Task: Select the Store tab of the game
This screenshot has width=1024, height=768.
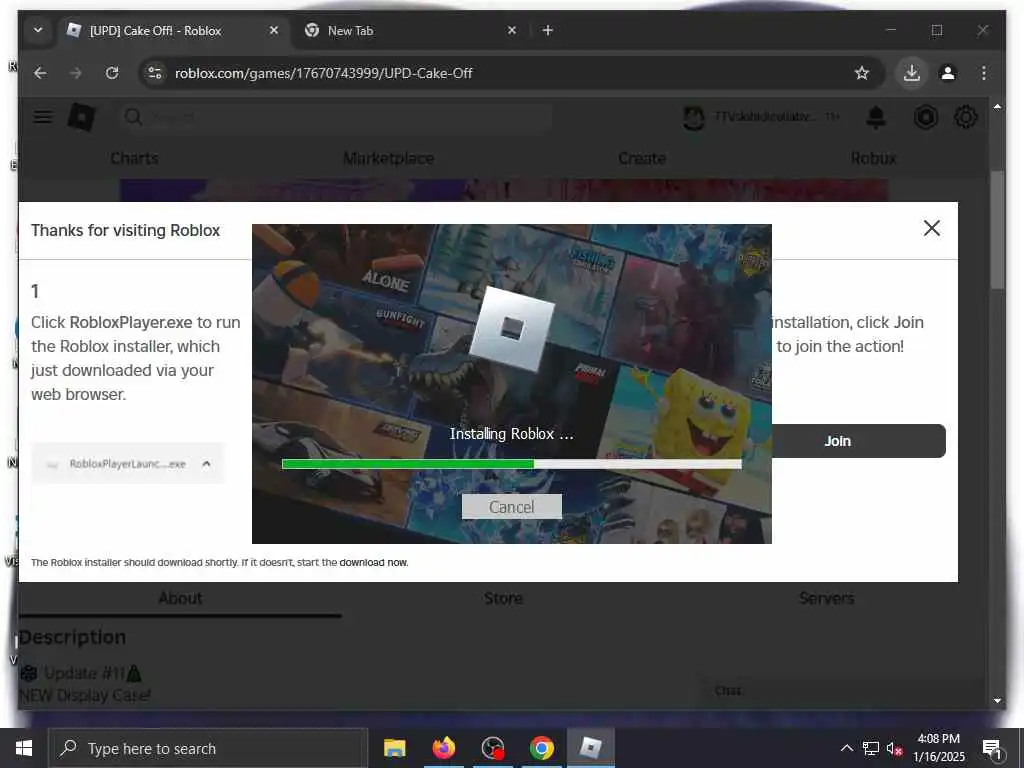Action: pyautogui.click(x=504, y=598)
